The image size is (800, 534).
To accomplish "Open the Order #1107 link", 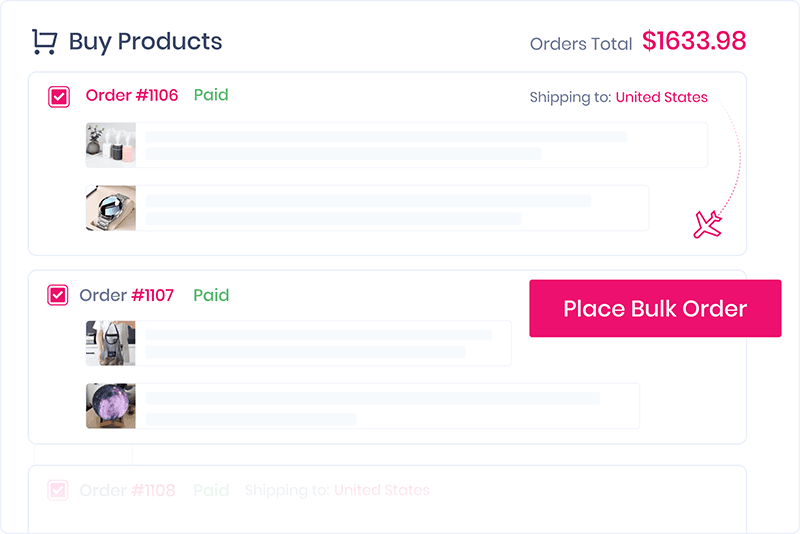I will click(x=127, y=295).
